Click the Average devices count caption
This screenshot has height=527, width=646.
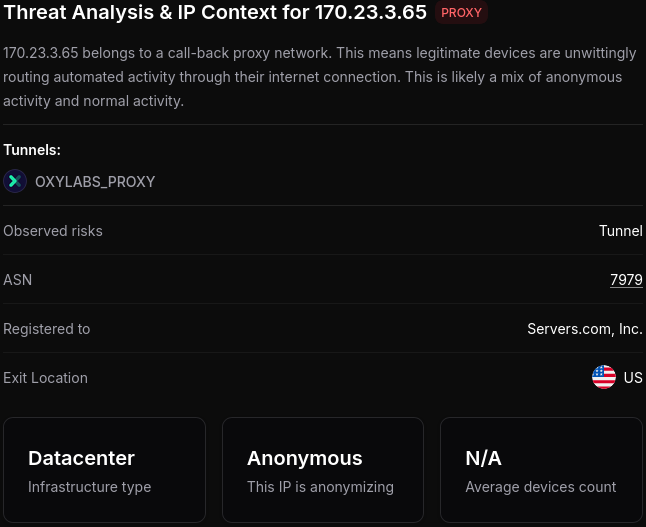(540, 487)
